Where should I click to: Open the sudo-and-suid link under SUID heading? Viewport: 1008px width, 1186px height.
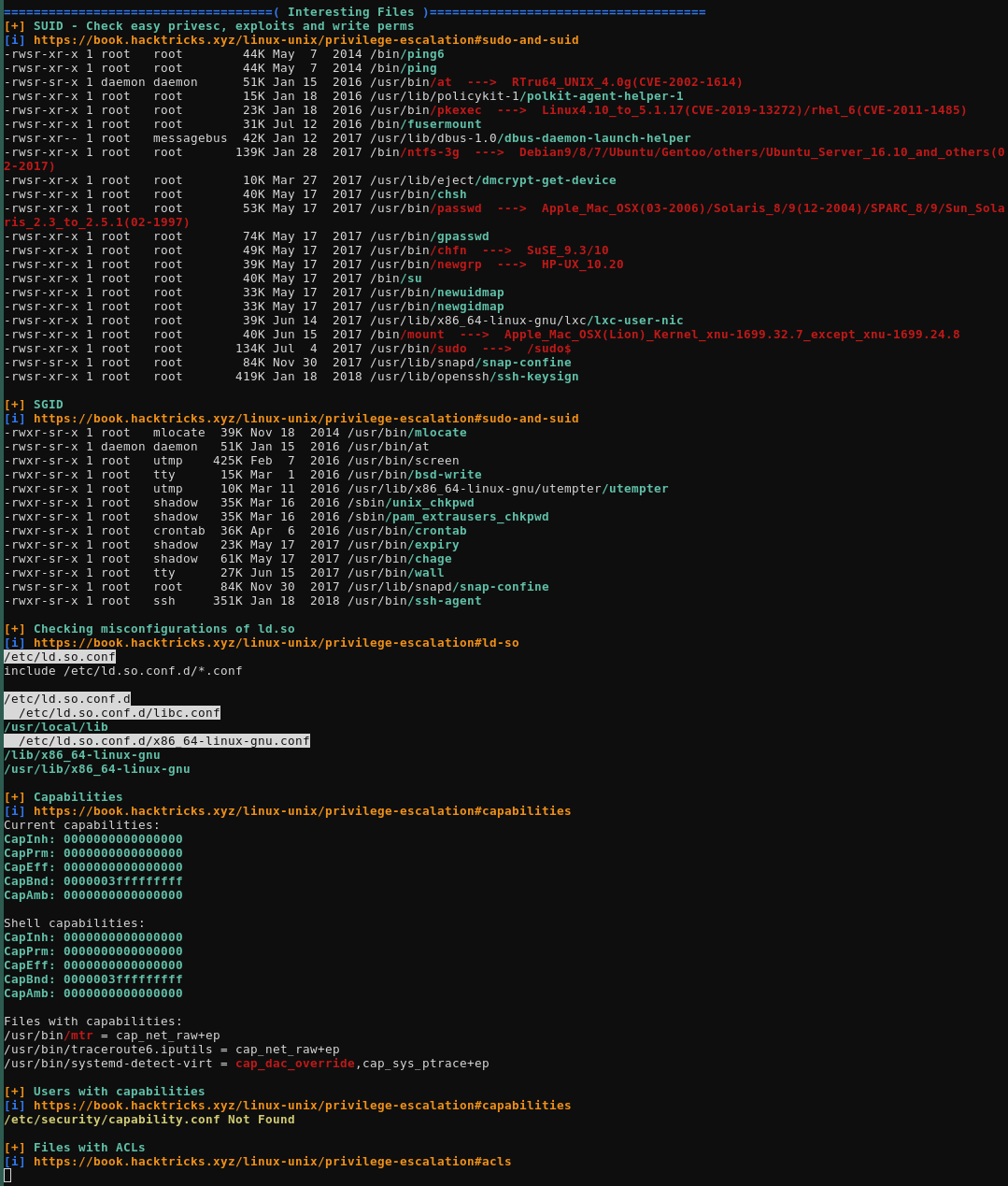coord(305,40)
